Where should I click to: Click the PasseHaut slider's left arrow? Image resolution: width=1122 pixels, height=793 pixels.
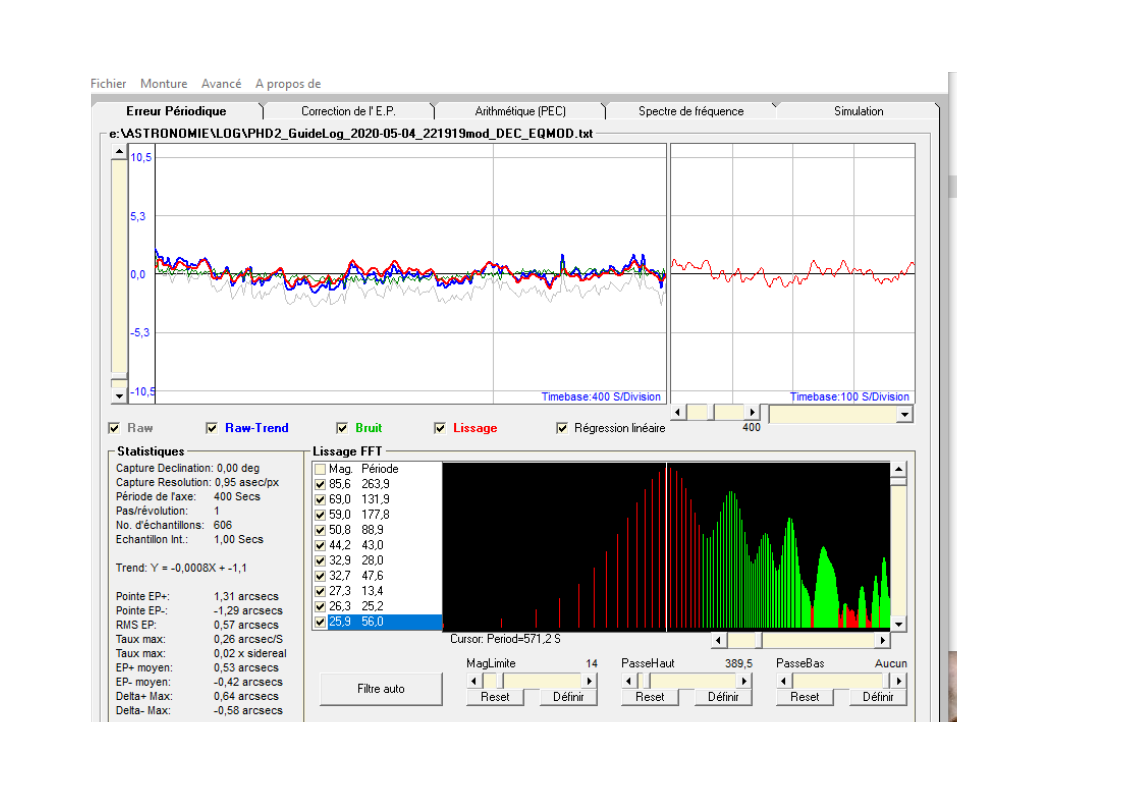click(x=630, y=681)
